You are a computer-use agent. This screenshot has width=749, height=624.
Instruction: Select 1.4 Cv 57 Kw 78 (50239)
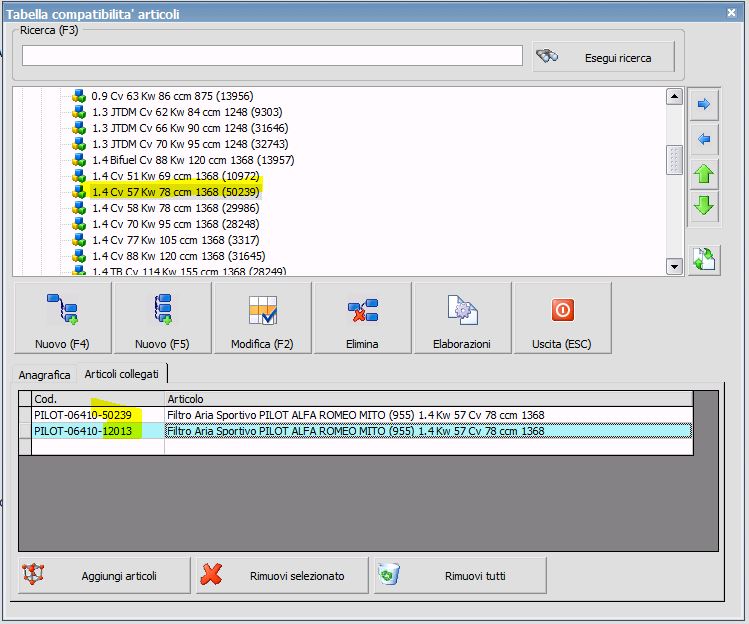pos(175,192)
